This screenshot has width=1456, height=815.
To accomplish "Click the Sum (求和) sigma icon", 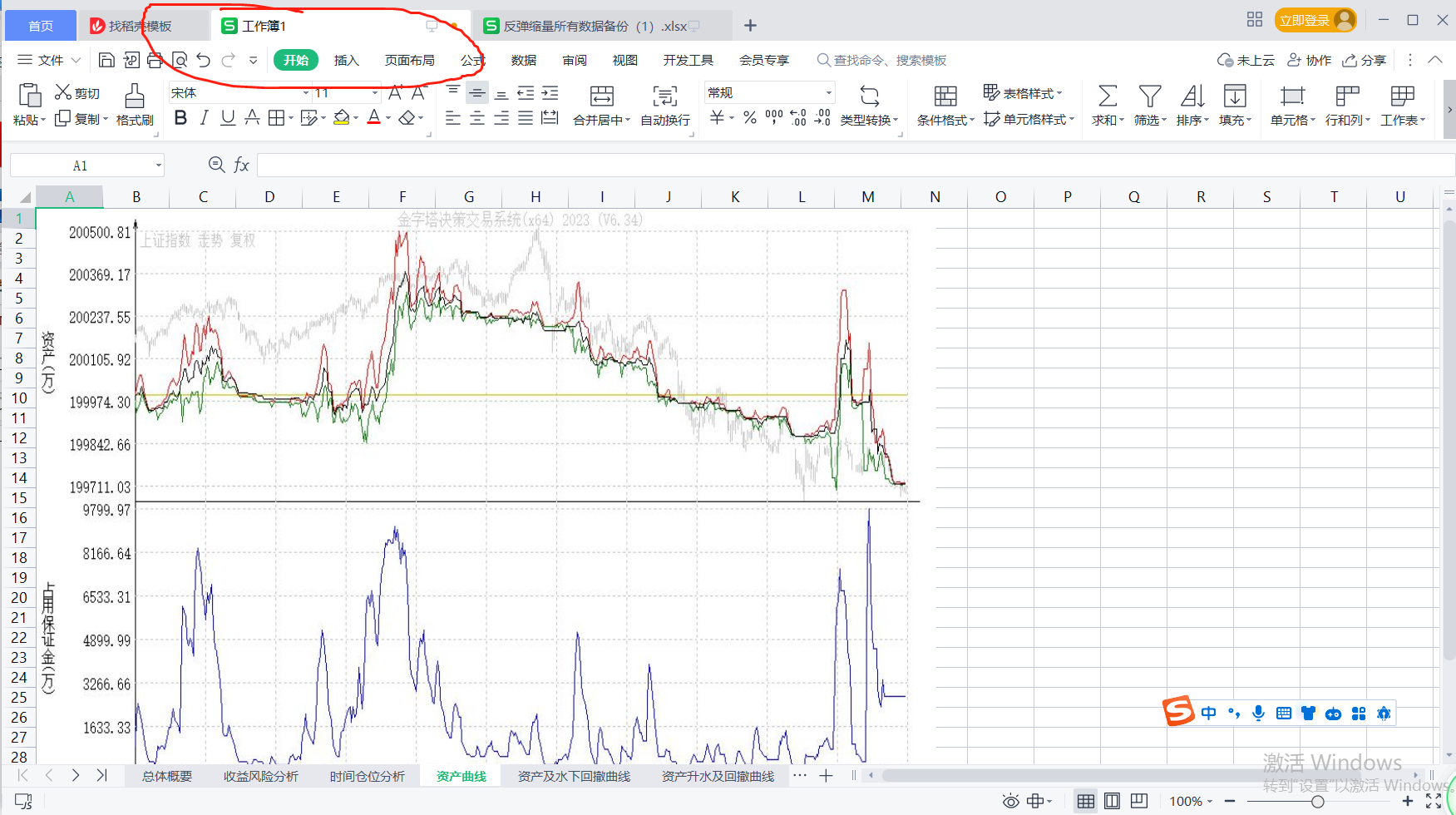I will 1108,96.
